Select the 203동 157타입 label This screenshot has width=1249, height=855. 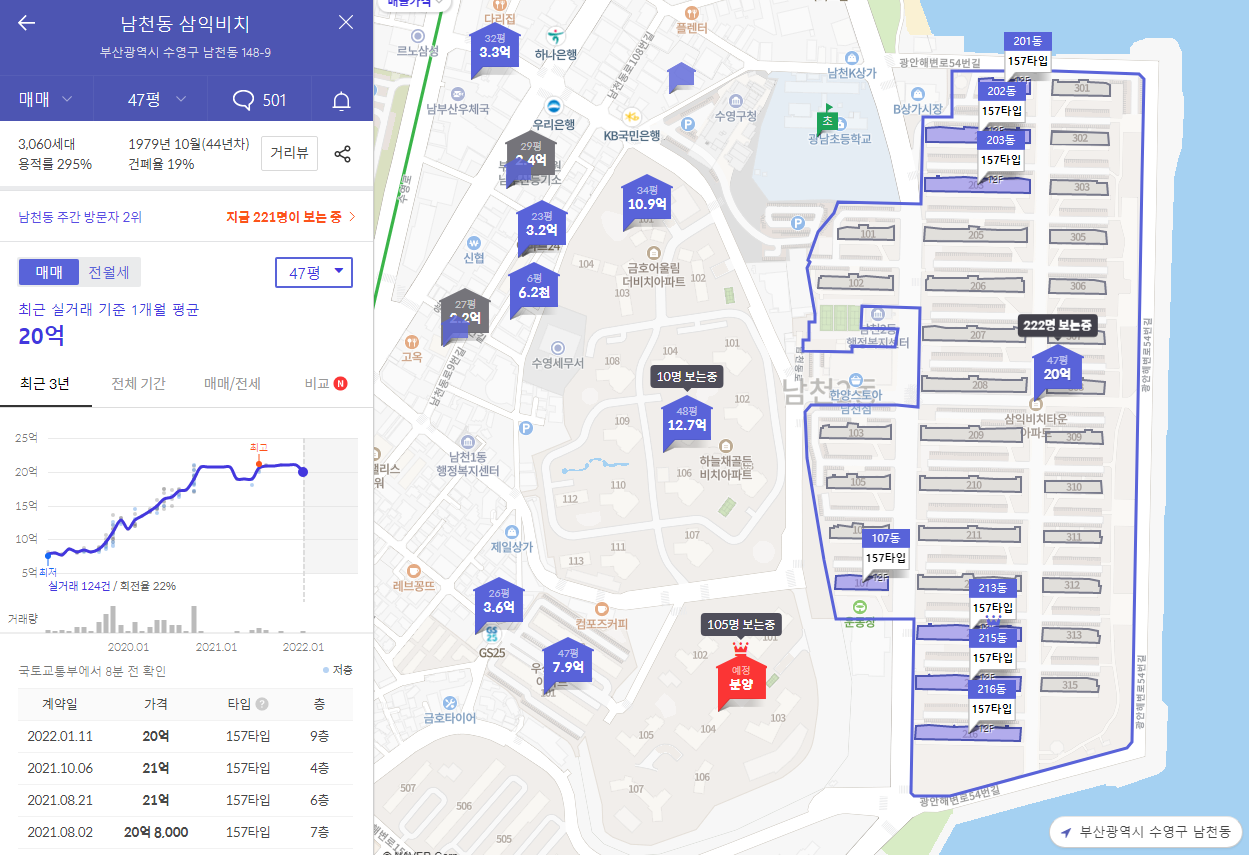(x=1000, y=150)
